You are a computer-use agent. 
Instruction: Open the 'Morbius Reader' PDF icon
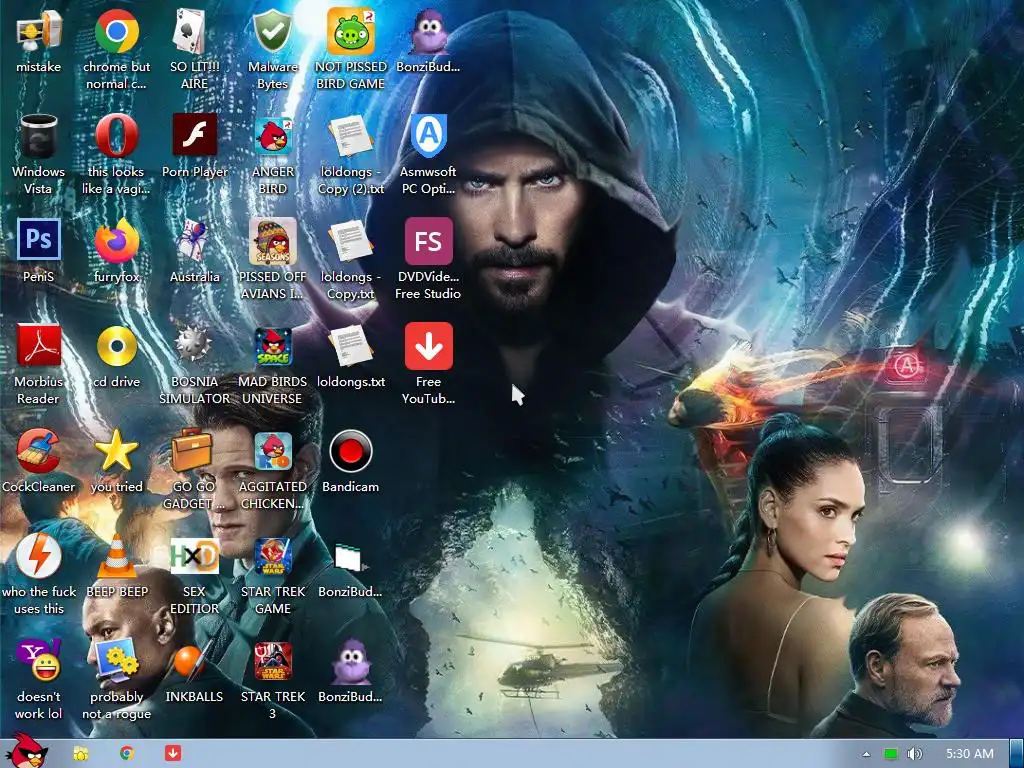coord(39,345)
